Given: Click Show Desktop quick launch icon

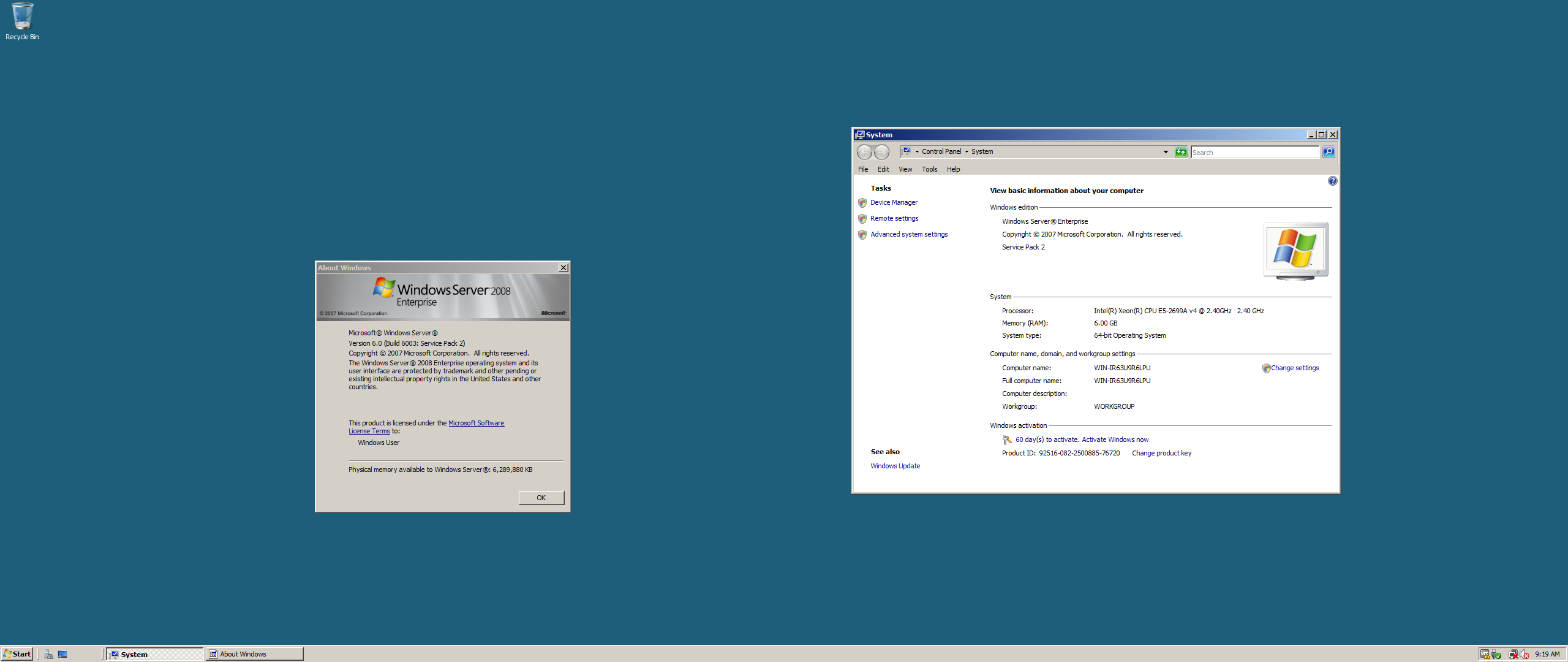Looking at the screenshot, I should [62, 654].
